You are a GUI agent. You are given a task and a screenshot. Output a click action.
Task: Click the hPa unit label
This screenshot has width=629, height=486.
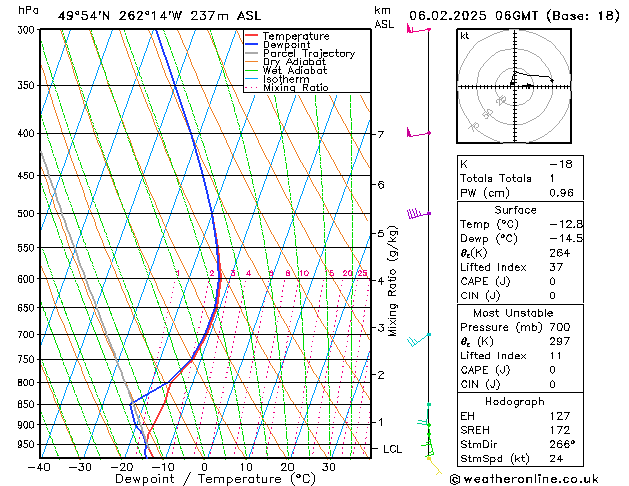(x=28, y=10)
